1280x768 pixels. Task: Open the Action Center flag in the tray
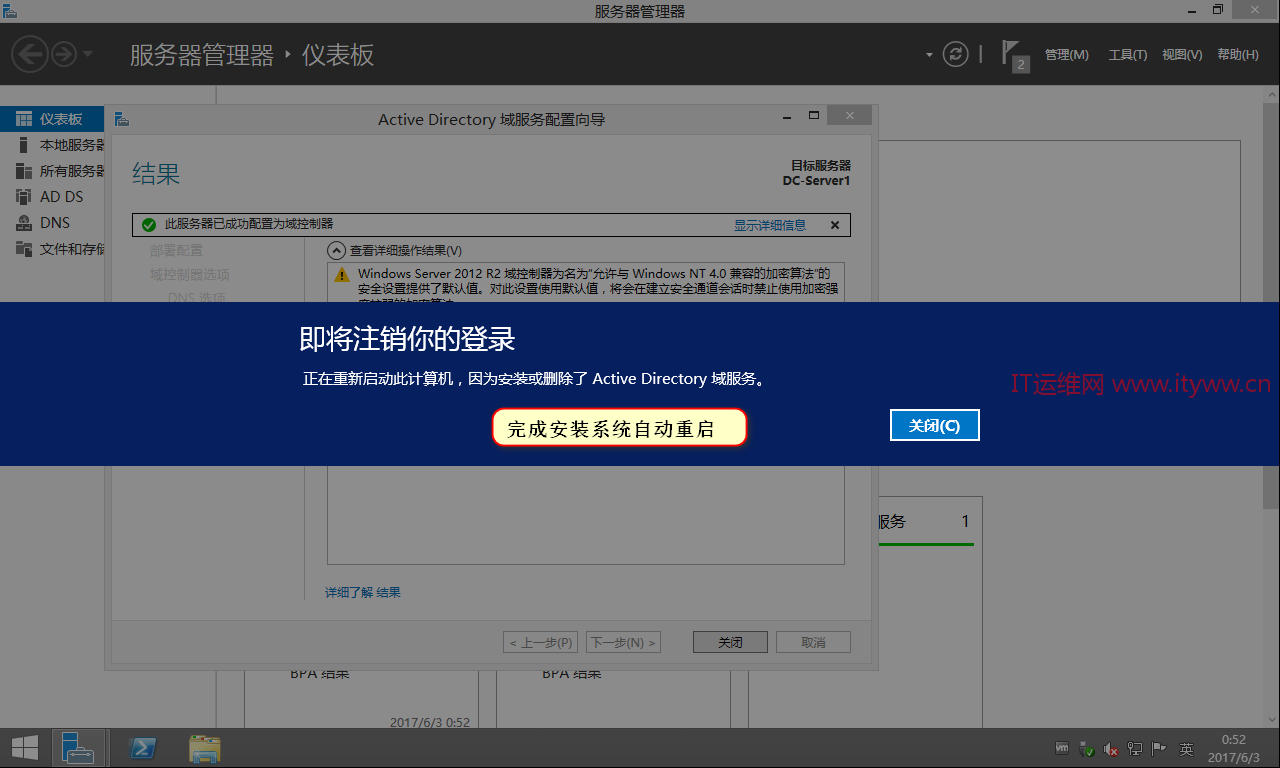coord(1159,748)
